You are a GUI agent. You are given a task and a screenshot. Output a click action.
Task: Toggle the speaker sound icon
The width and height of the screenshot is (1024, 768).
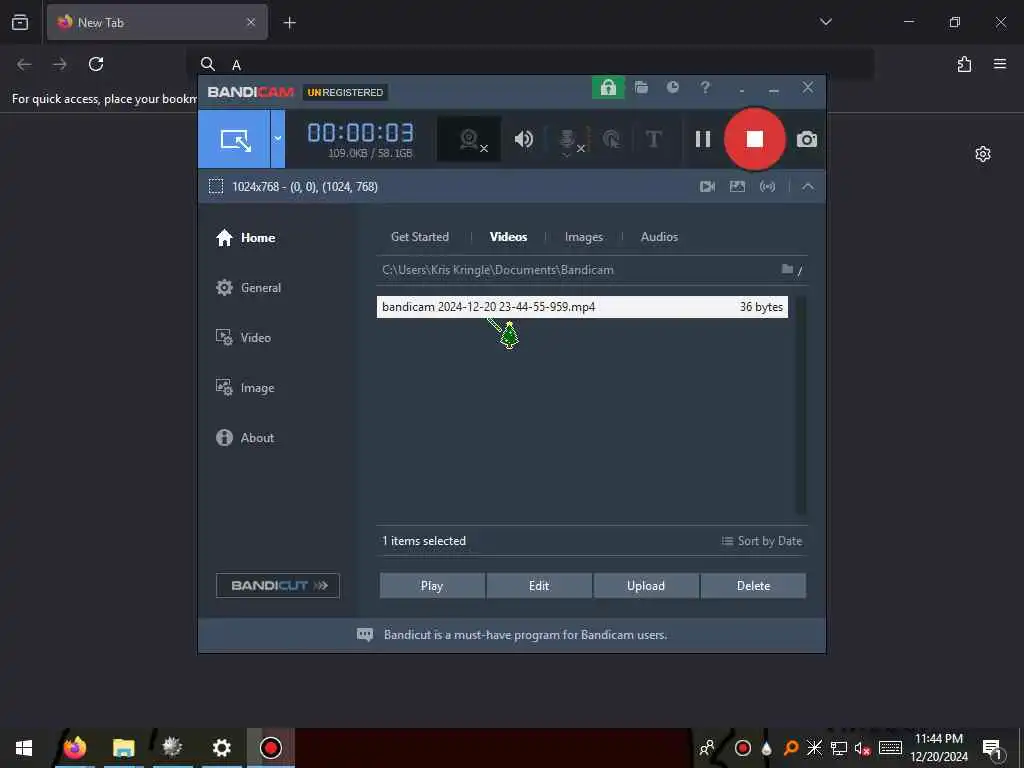pos(523,139)
